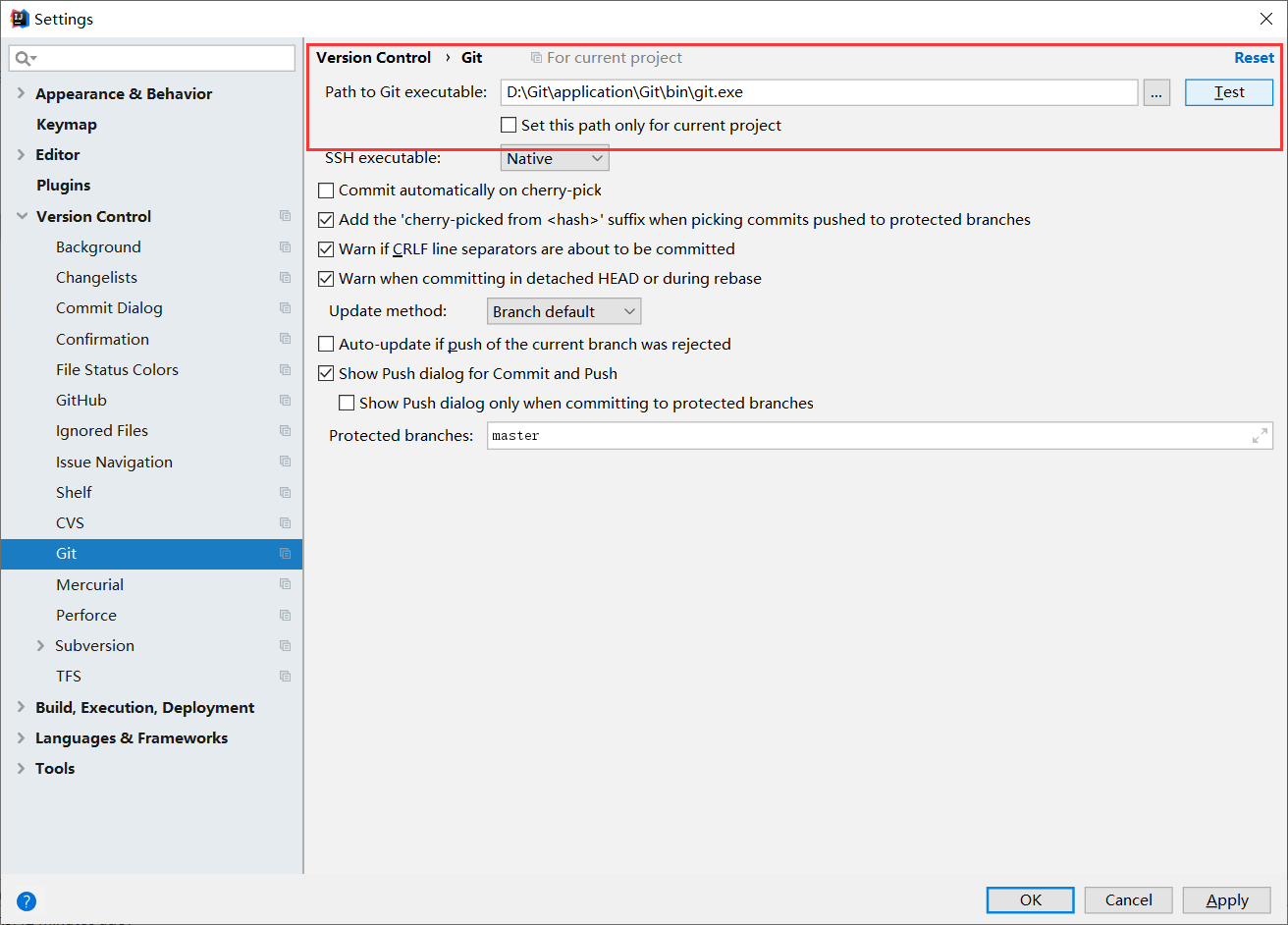Click project-level icon beside CVS
The height and width of the screenshot is (925, 1288).
pyautogui.click(x=285, y=522)
